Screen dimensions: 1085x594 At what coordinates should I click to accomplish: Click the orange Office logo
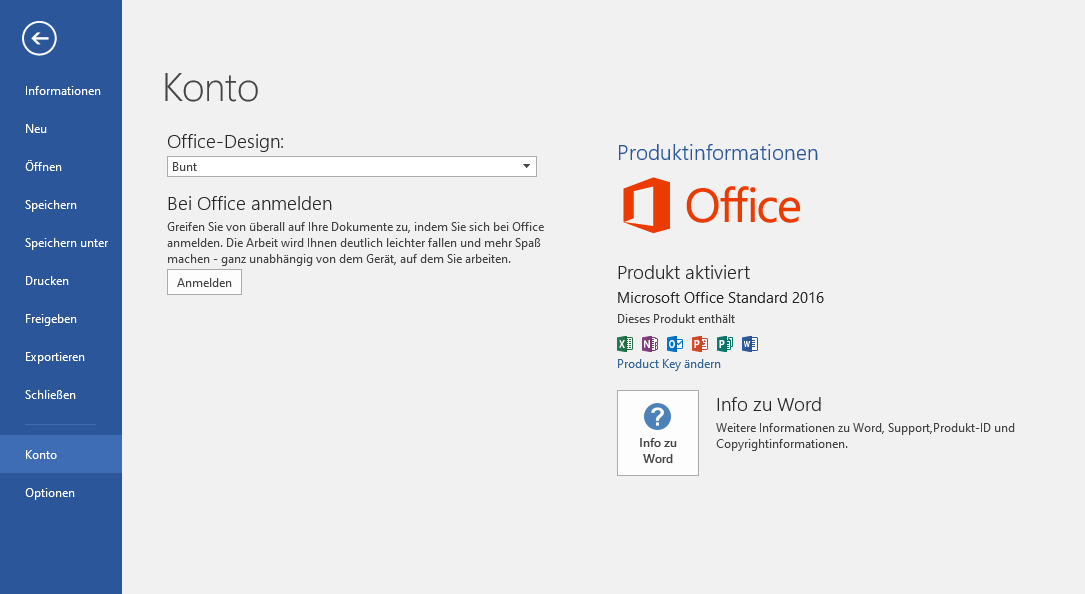pos(711,206)
